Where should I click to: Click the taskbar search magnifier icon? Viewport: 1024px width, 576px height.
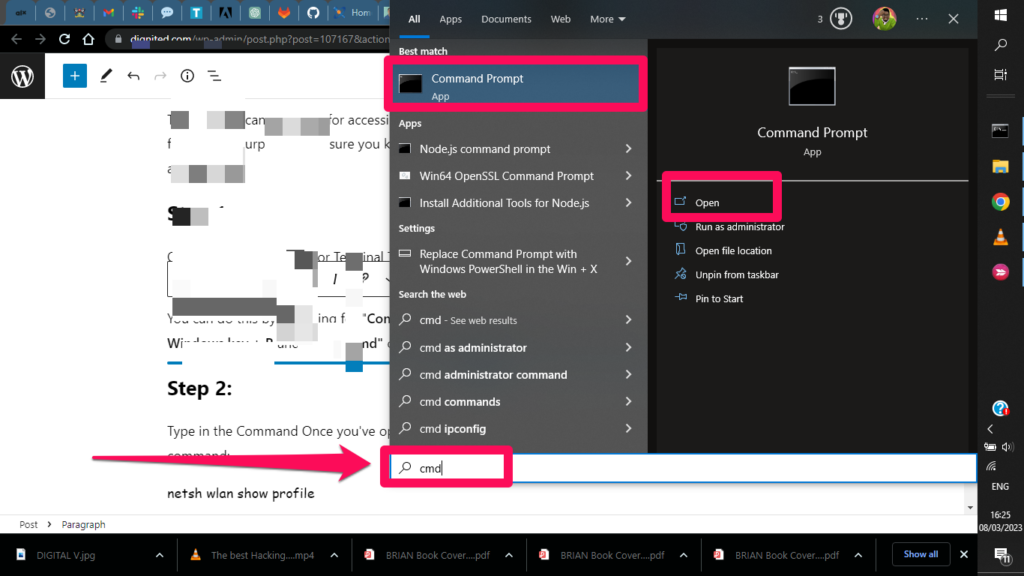1000,44
